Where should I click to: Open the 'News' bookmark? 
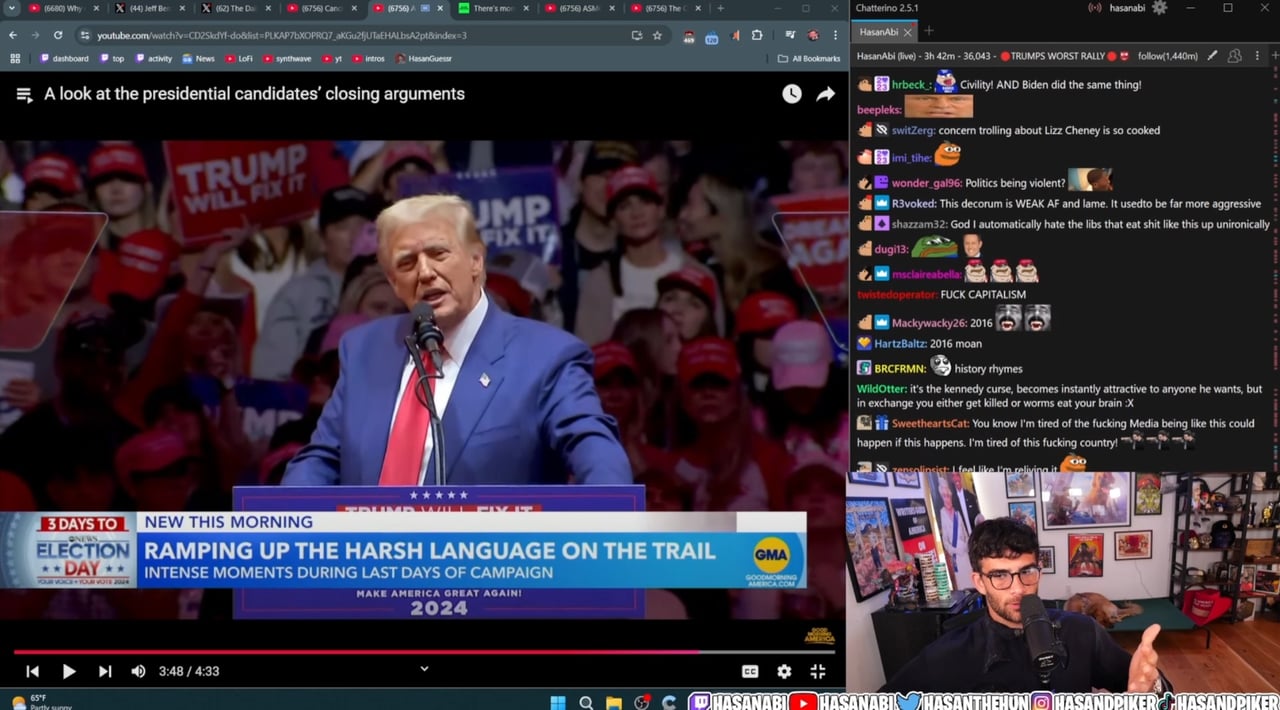(x=198, y=59)
